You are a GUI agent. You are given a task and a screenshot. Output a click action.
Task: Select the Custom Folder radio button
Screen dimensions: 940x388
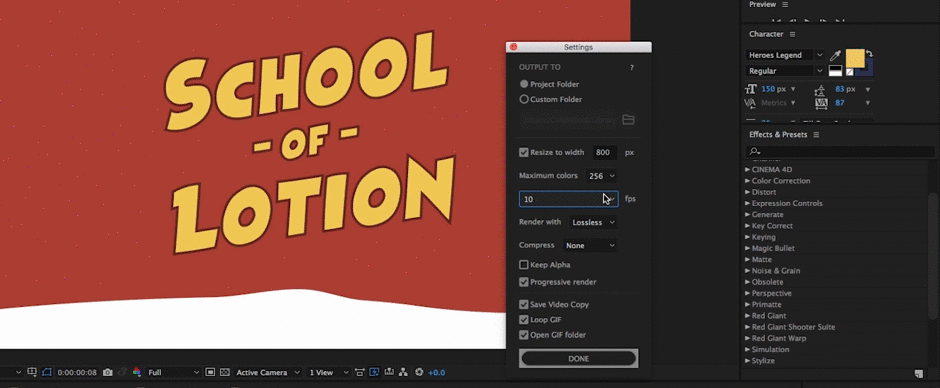(x=524, y=100)
